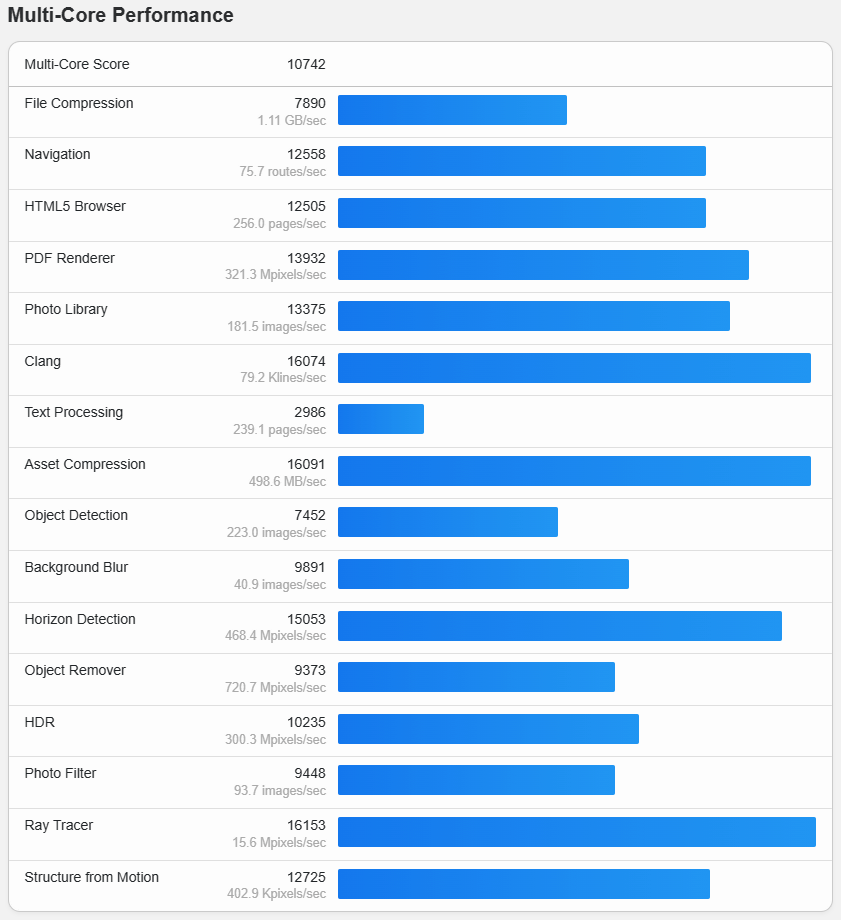Click the short Text Processing bar

(x=381, y=419)
